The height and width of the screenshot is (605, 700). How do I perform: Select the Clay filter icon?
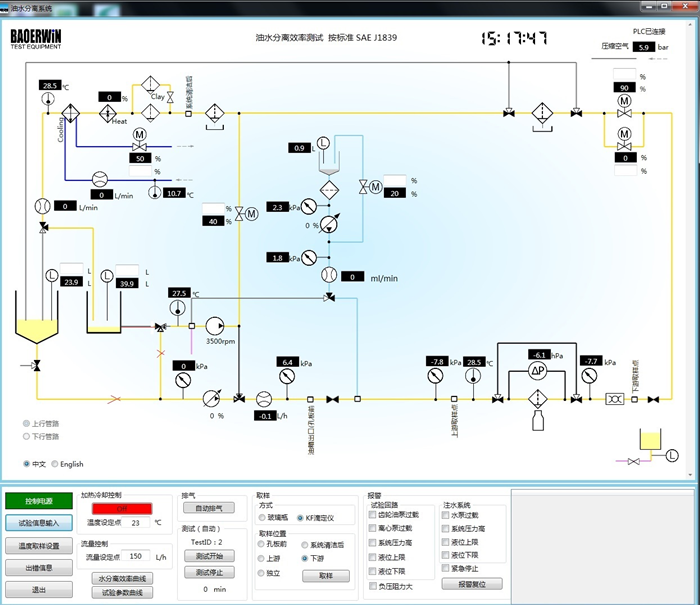[x=150, y=85]
